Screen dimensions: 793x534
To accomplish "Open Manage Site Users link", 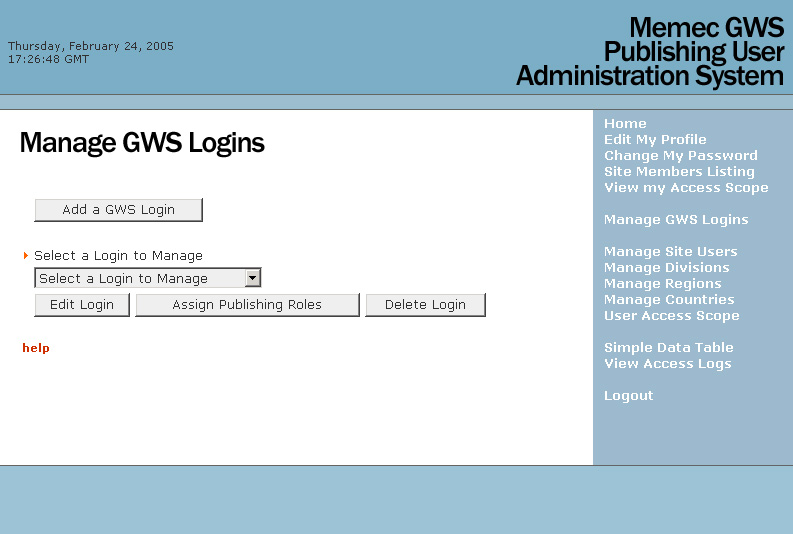I will tap(671, 251).
